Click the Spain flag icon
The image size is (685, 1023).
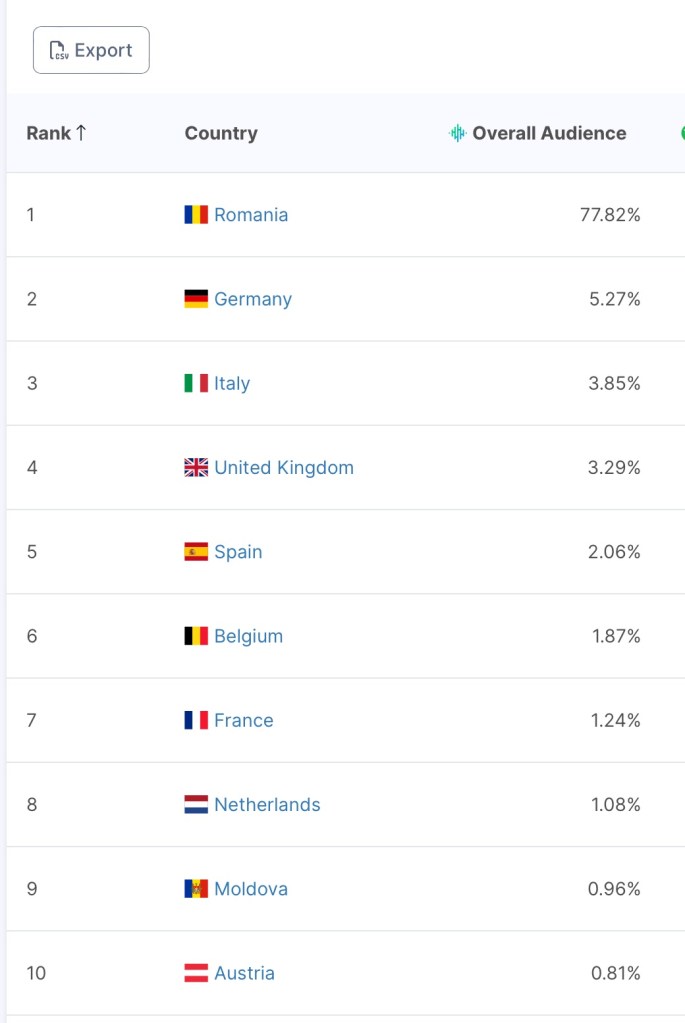tap(196, 552)
